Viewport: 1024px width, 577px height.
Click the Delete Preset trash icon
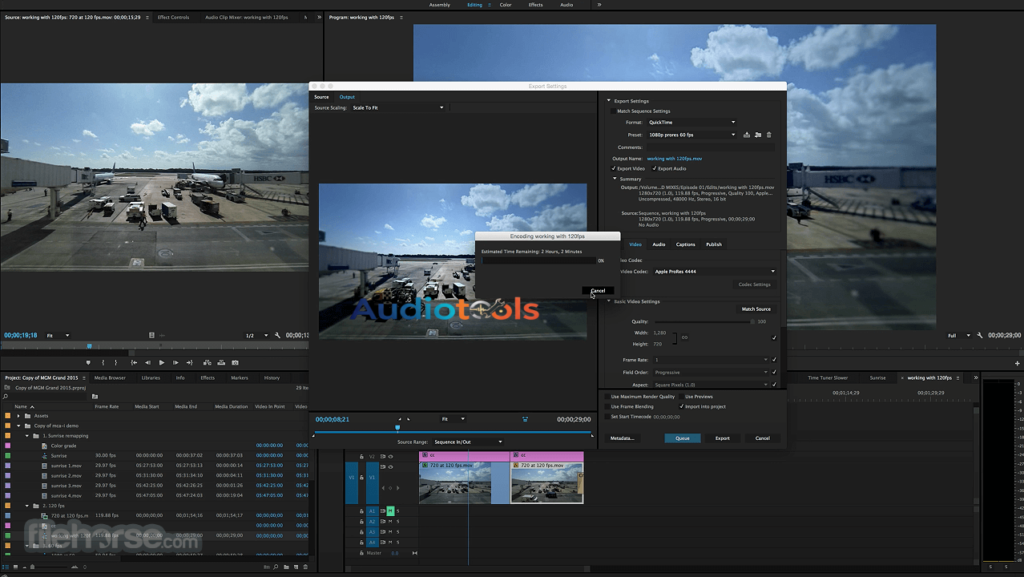tap(769, 135)
